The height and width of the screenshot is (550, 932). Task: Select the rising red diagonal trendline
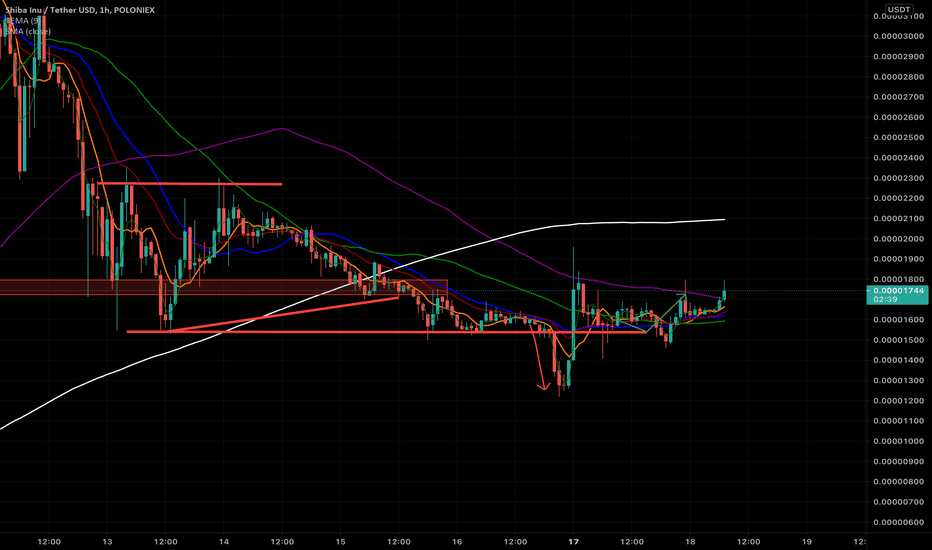tap(284, 315)
